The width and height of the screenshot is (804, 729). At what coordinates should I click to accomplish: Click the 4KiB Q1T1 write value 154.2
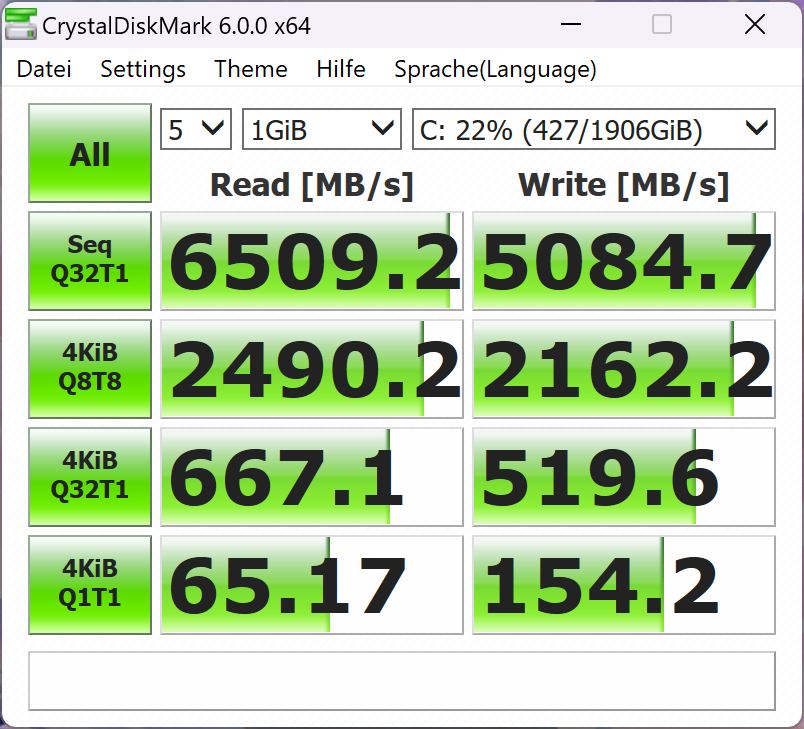point(624,585)
